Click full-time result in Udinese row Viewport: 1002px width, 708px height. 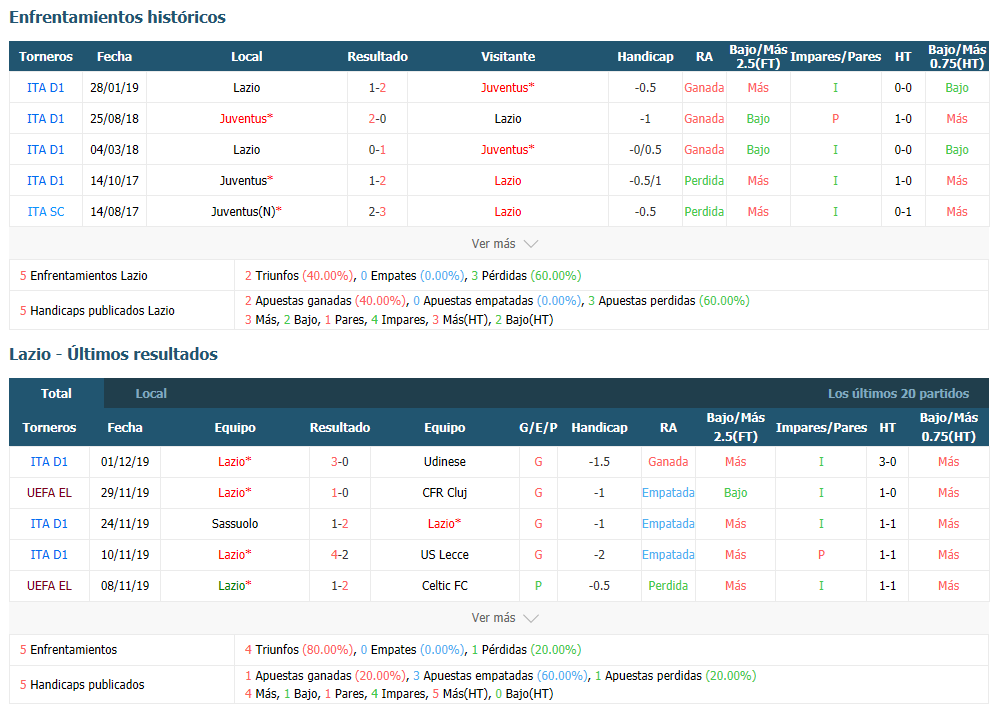tap(339, 461)
